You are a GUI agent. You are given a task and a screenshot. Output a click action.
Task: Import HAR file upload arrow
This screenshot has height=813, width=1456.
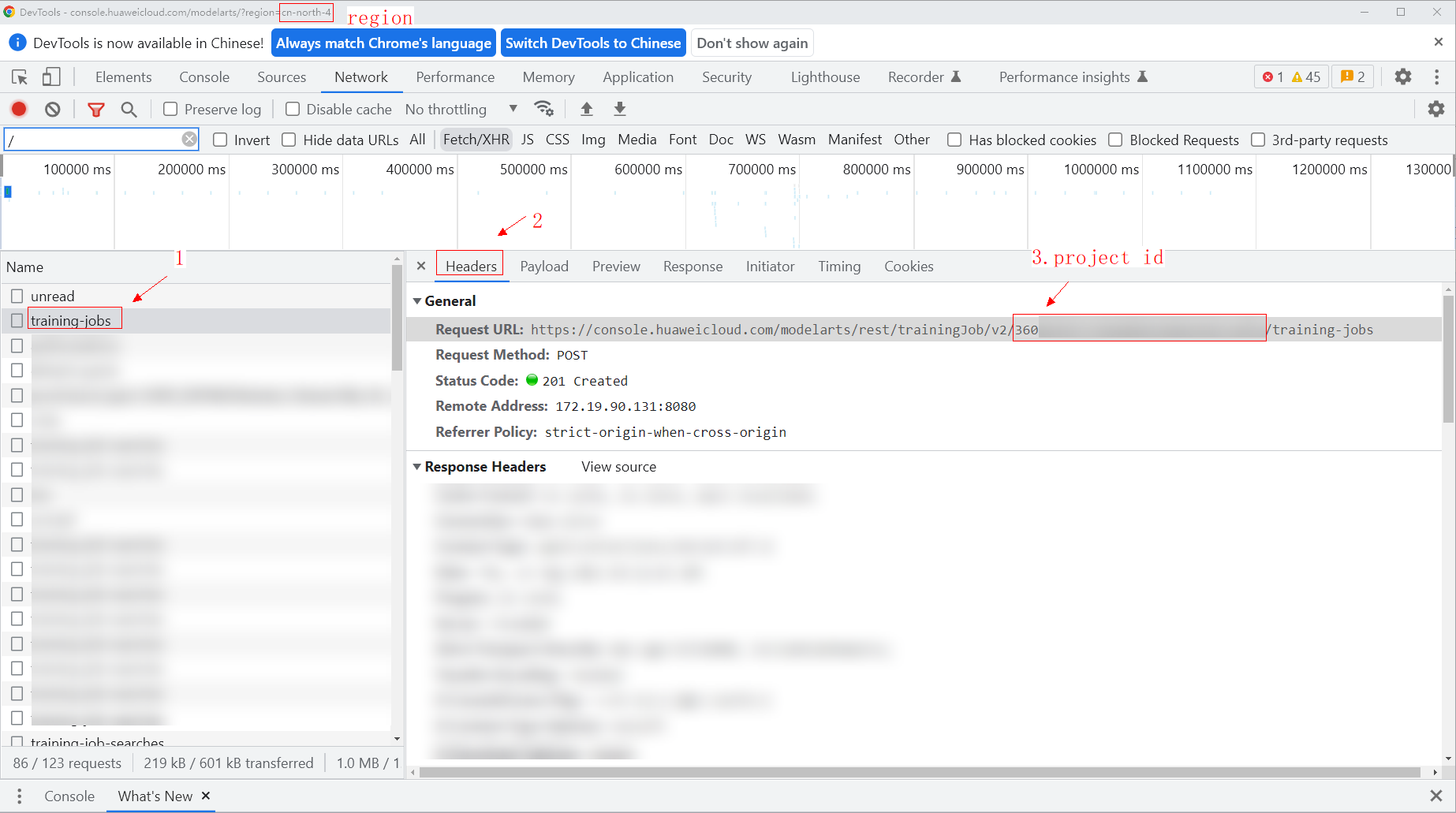pos(587,109)
